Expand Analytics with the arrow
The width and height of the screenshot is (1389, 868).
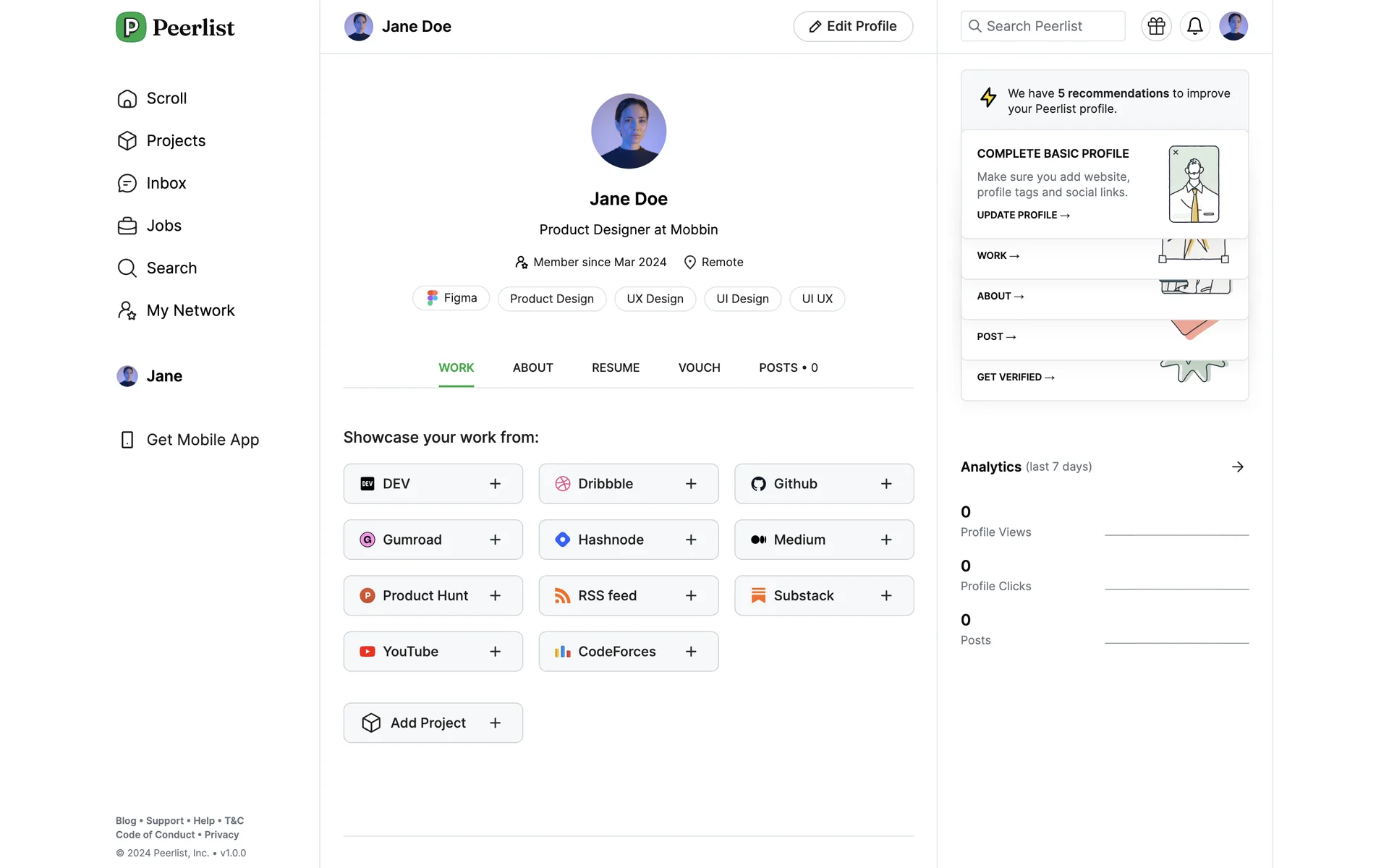click(x=1238, y=467)
